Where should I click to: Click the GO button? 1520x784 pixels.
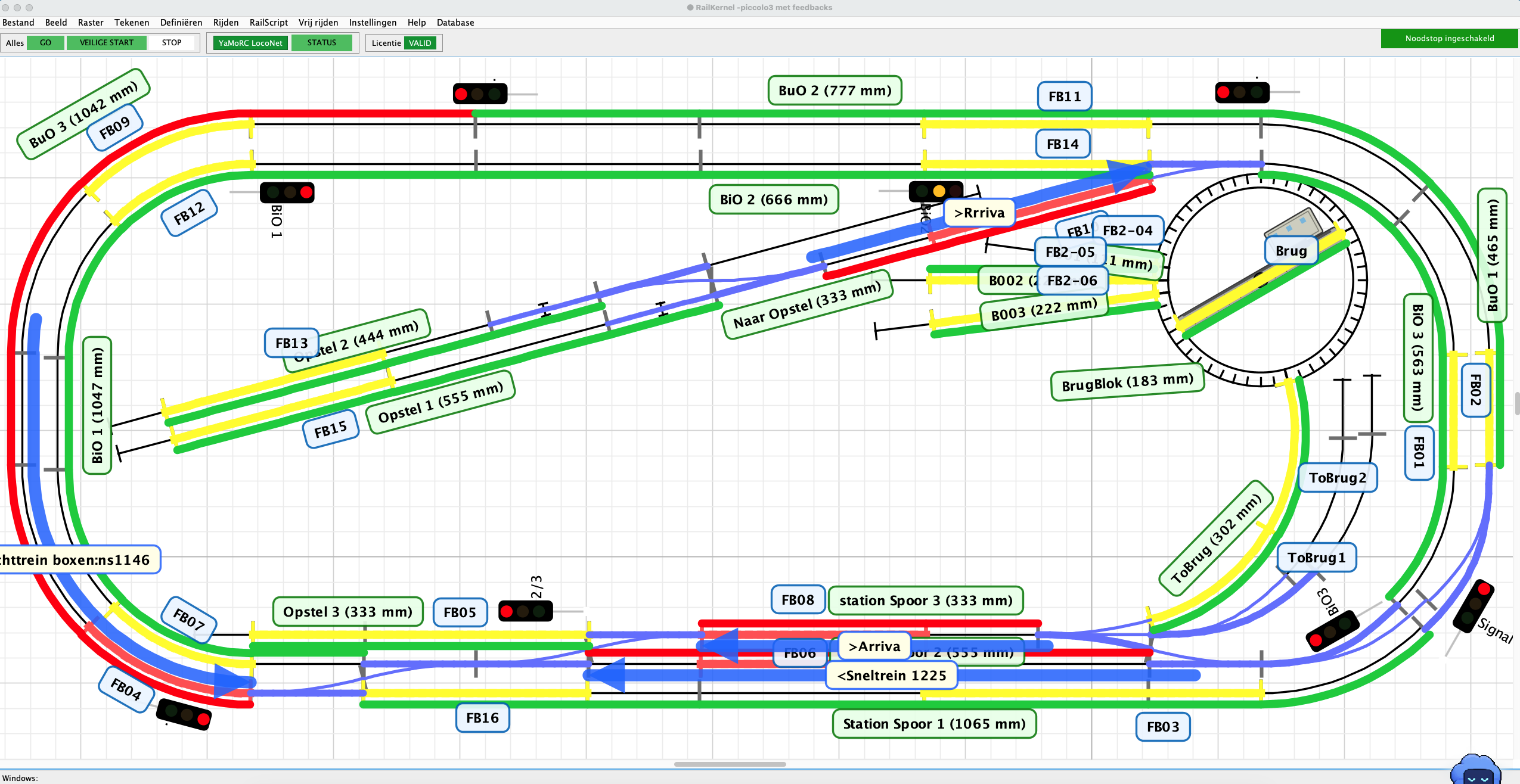(45, 43)
